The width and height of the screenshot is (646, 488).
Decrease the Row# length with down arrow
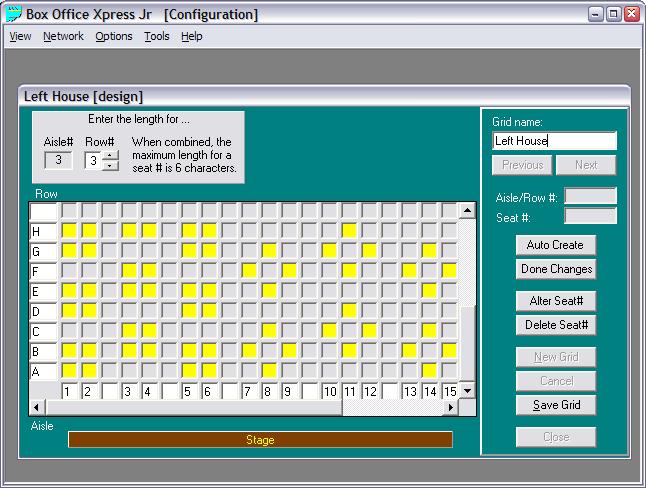[x=110, y=165]
